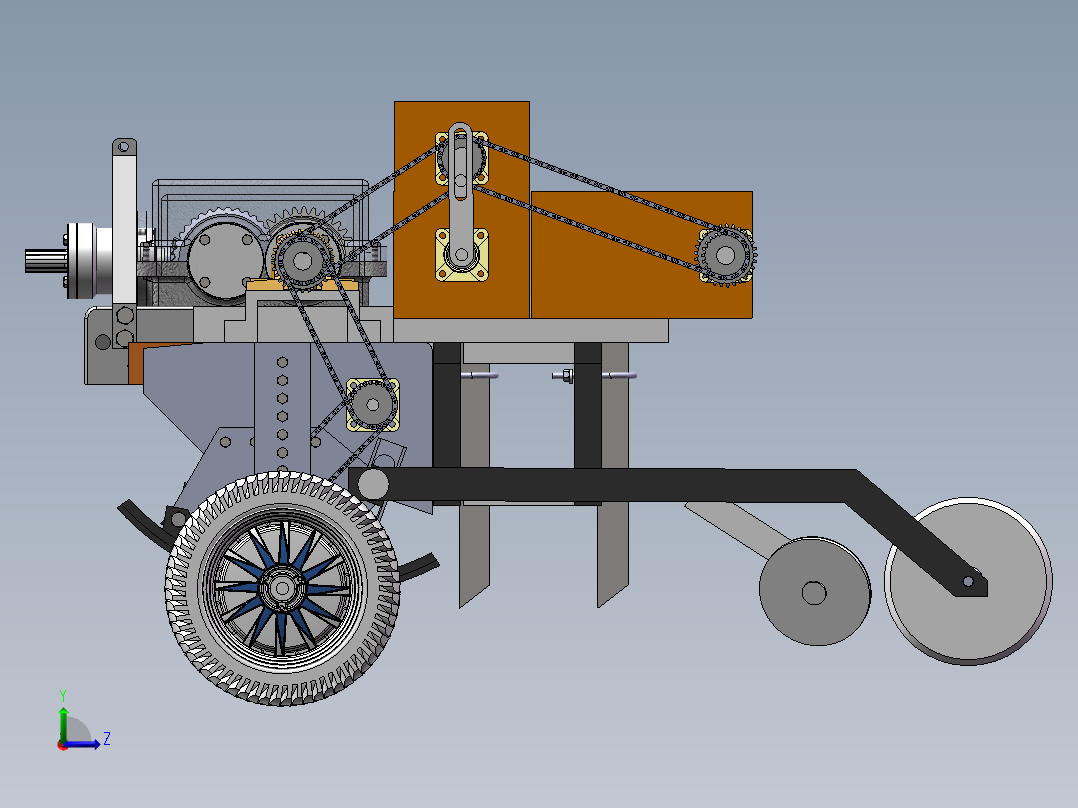Screen dimensions: 1078x808
Task: Select the perforated vertical adjustment plate
Action: tap(282, 408)
